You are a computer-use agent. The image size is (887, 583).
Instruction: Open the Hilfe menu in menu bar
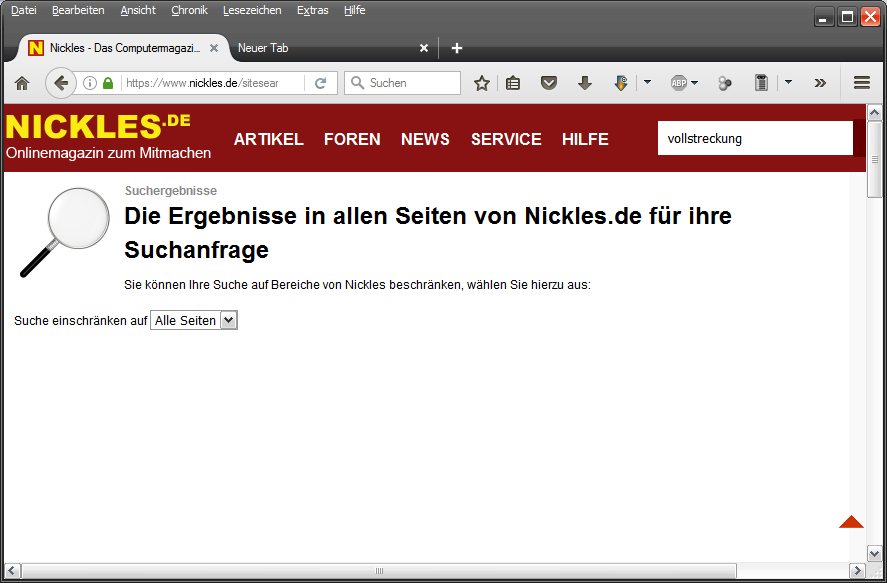point(355,10)
